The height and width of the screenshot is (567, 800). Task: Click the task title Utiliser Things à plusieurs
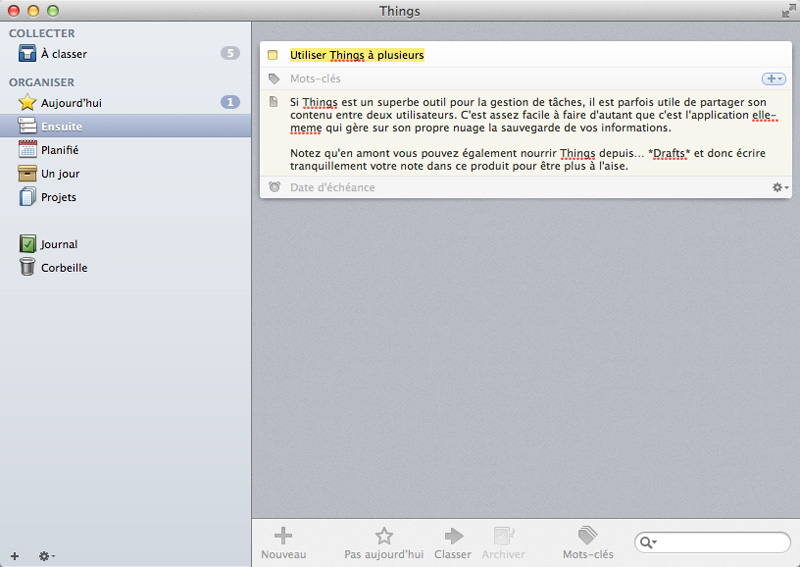click(357, 55)
